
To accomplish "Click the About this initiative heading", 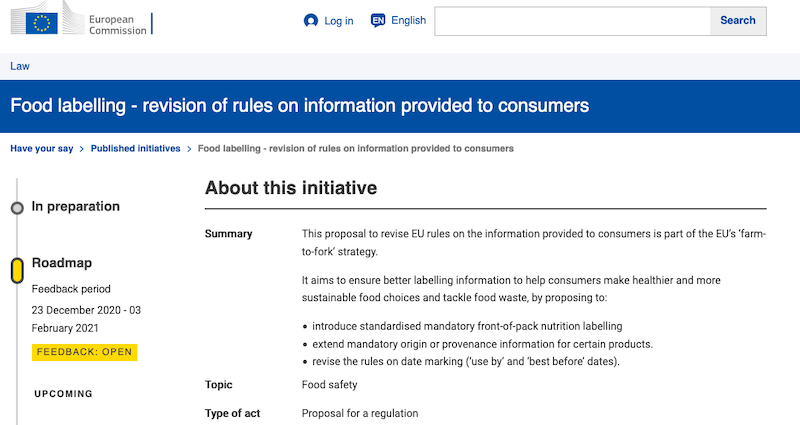I will click(291, 188).
